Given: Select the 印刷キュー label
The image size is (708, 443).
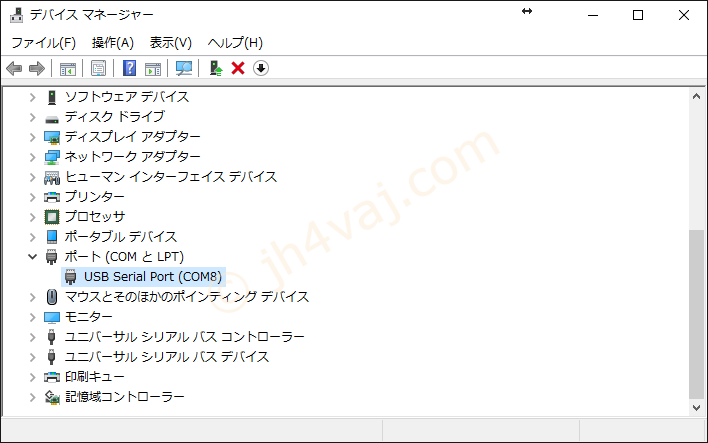Looking at the screenshot, I should tap(94, 377).
